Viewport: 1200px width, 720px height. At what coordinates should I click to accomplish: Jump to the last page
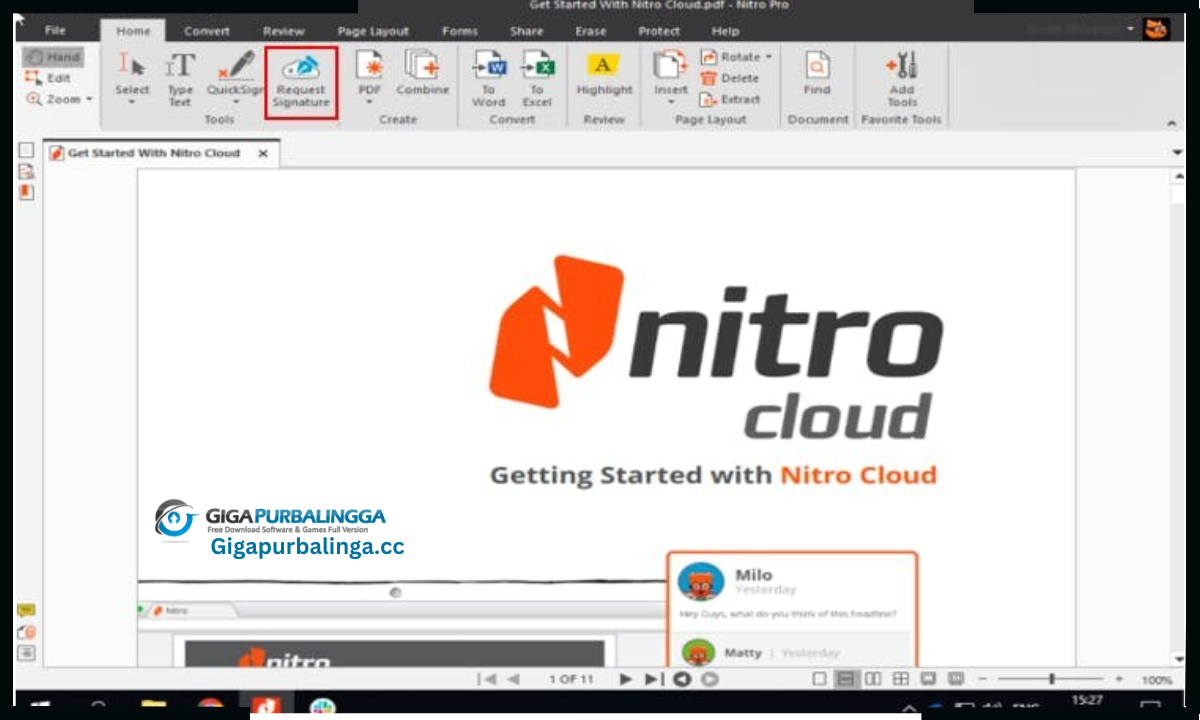click(x=653, y=679)
